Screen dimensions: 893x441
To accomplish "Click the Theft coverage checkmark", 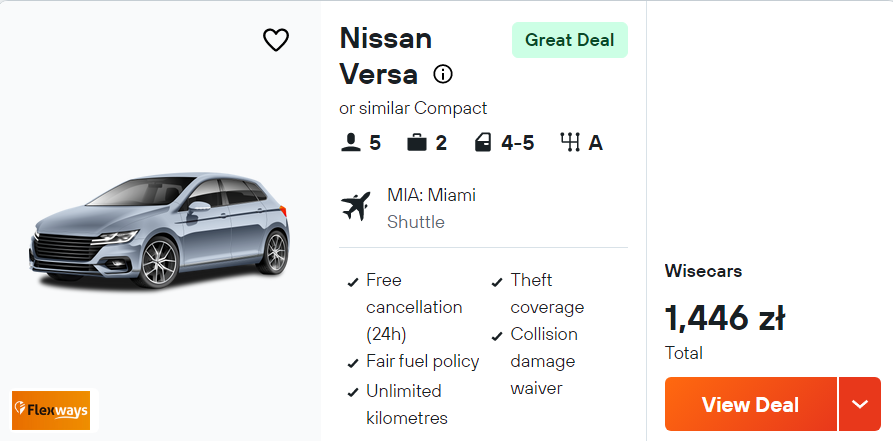I will (x=497, y=282).
